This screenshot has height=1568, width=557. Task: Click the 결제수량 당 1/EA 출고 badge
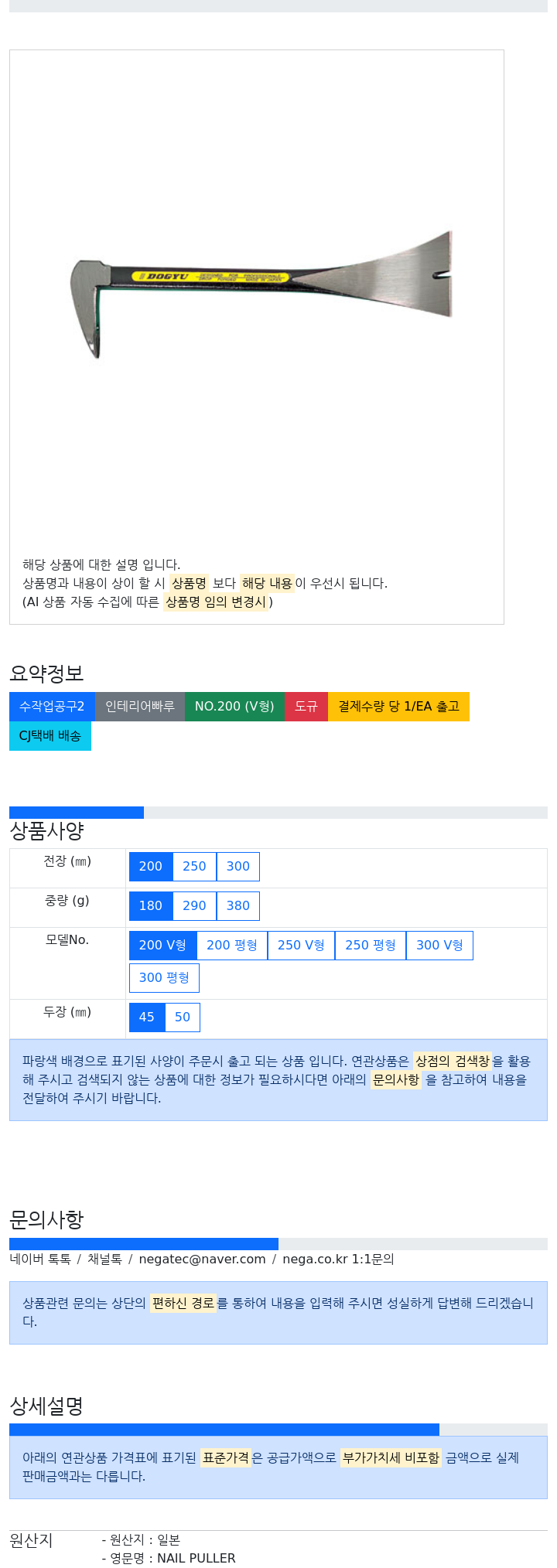398,707
